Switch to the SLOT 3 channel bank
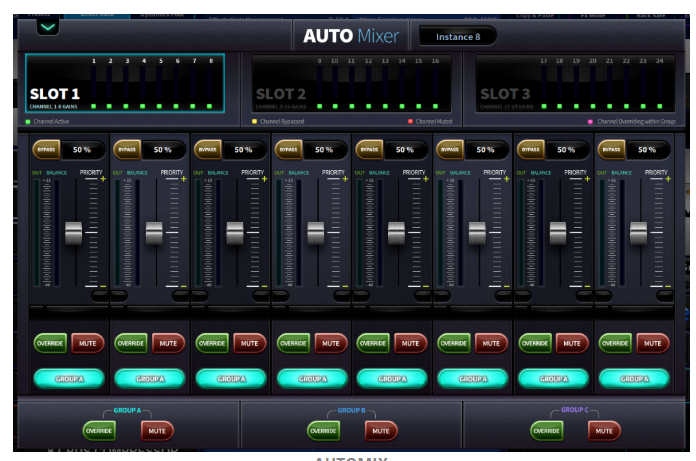 point(574,84)
